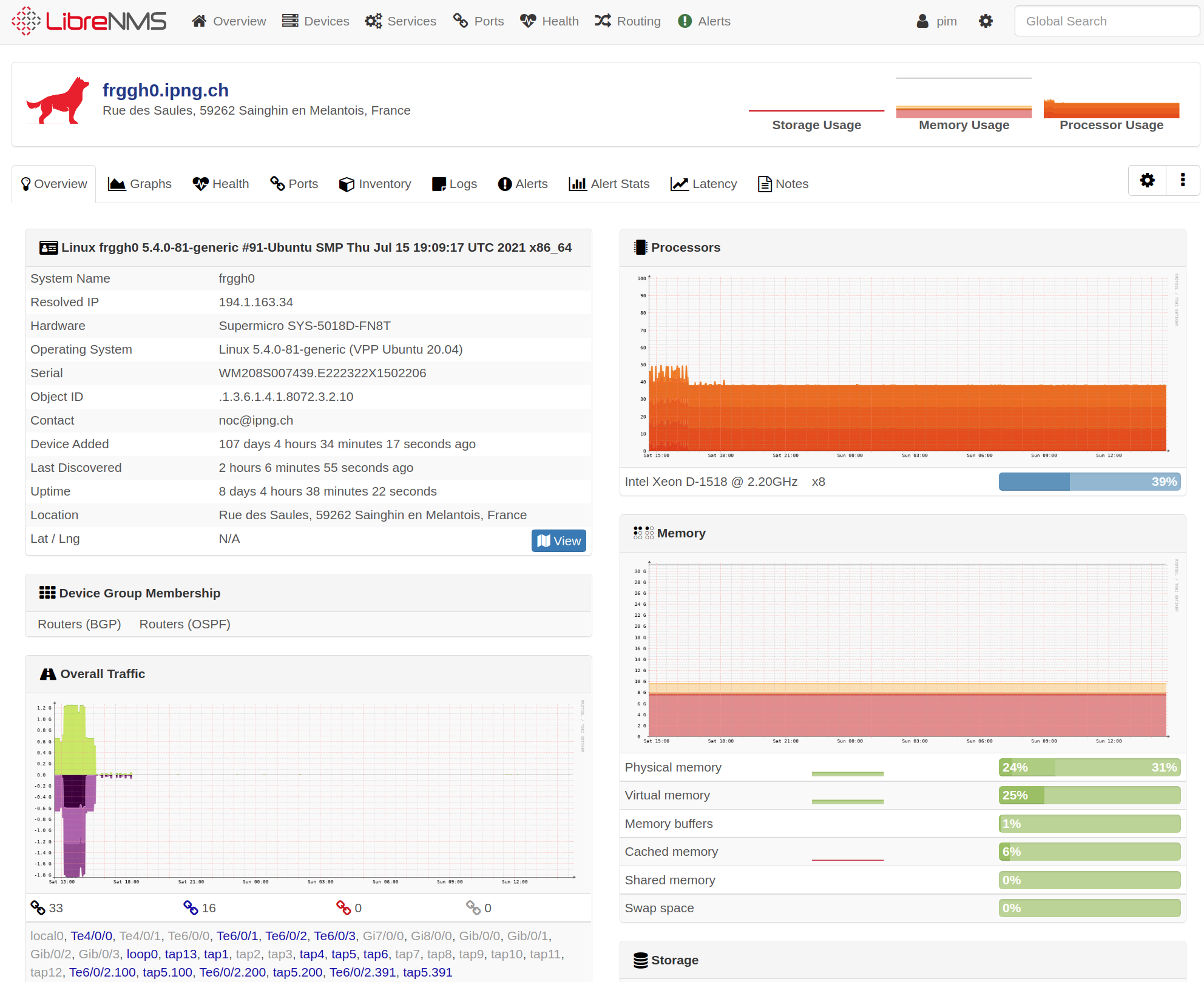Click the LibreNMS logo
The width and height of the screenshot is (1204, 982).
point(89,21)
